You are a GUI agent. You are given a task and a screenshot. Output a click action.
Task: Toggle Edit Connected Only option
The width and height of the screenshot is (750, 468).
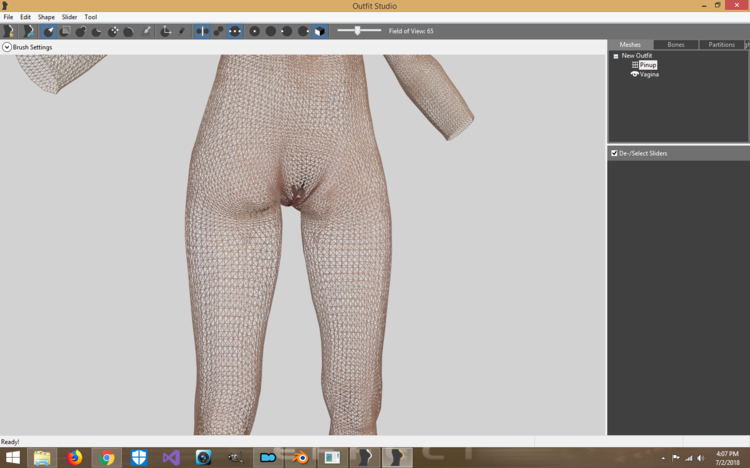(x=219, y=31)
